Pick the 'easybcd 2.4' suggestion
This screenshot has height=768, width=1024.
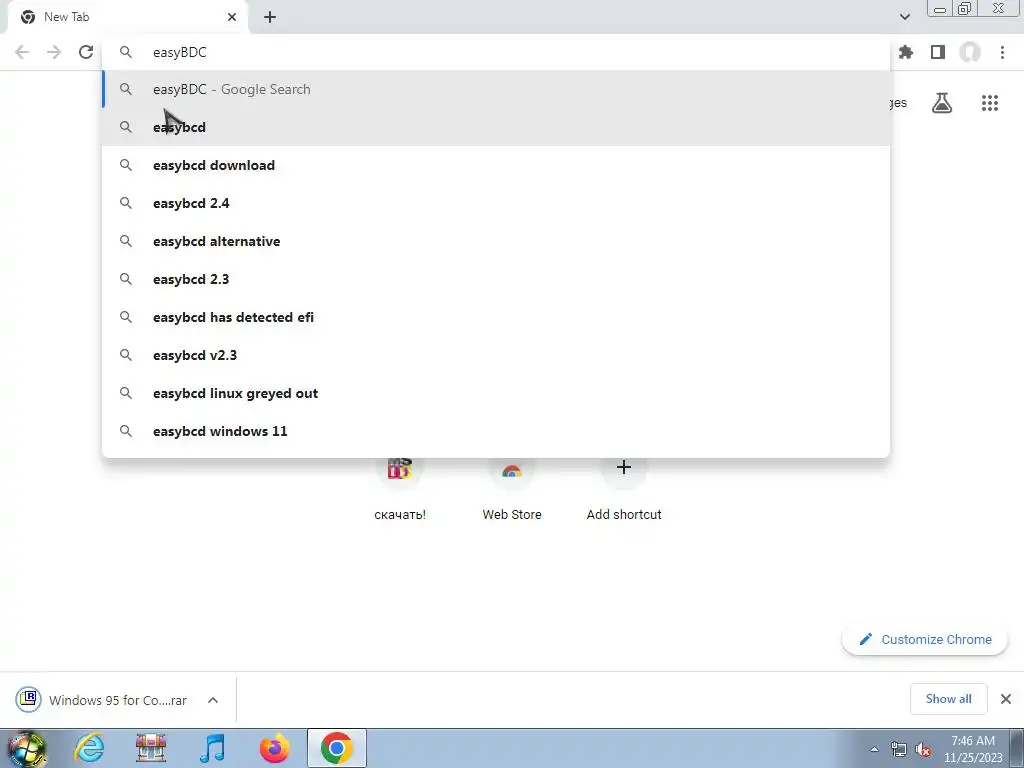coord(496,203)
